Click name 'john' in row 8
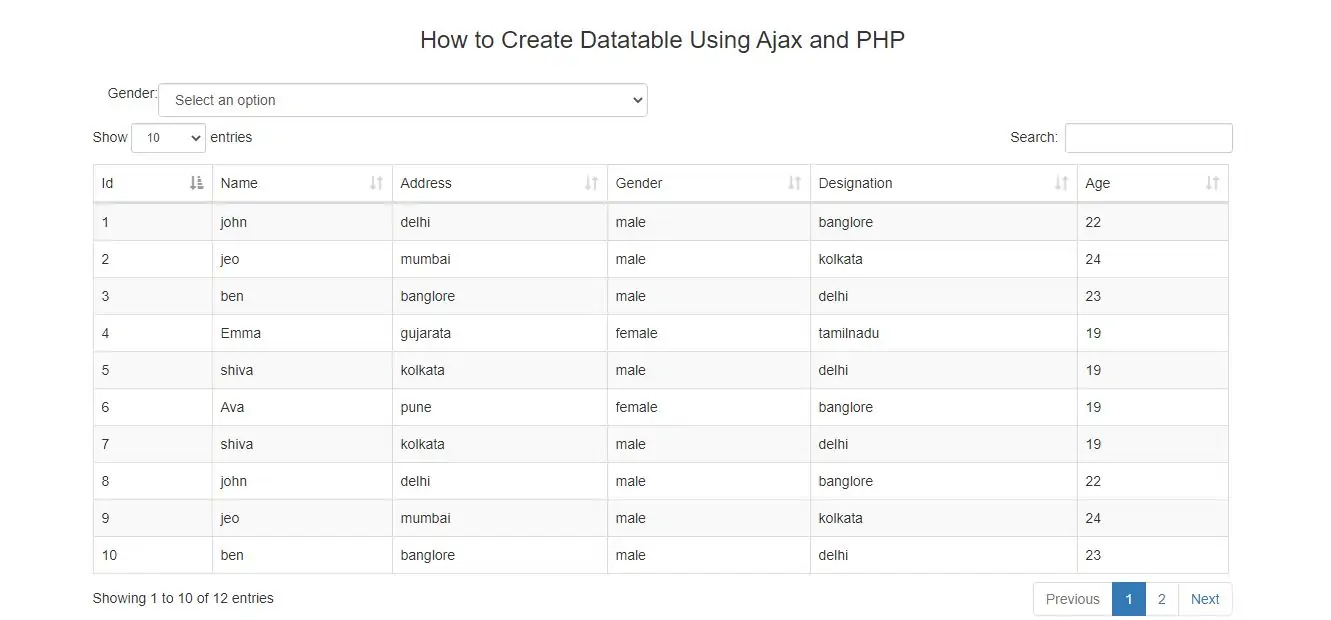Image resolution: width=1331 pixels, height=620 pixels. [x=234, y=481]
